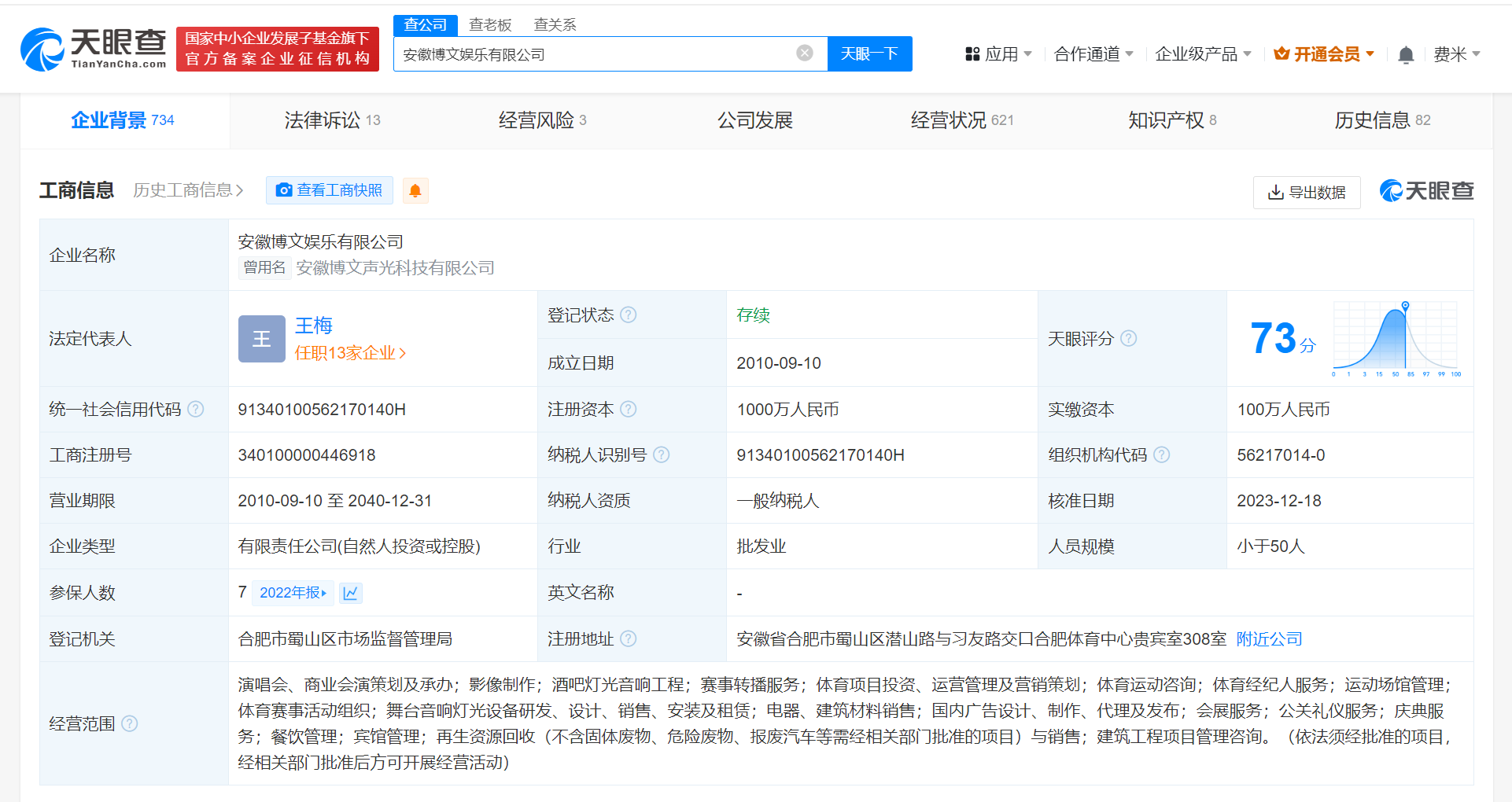Open the 历史工商信息 section
Screen dimensions: 1512x802
tap(188, 190)
